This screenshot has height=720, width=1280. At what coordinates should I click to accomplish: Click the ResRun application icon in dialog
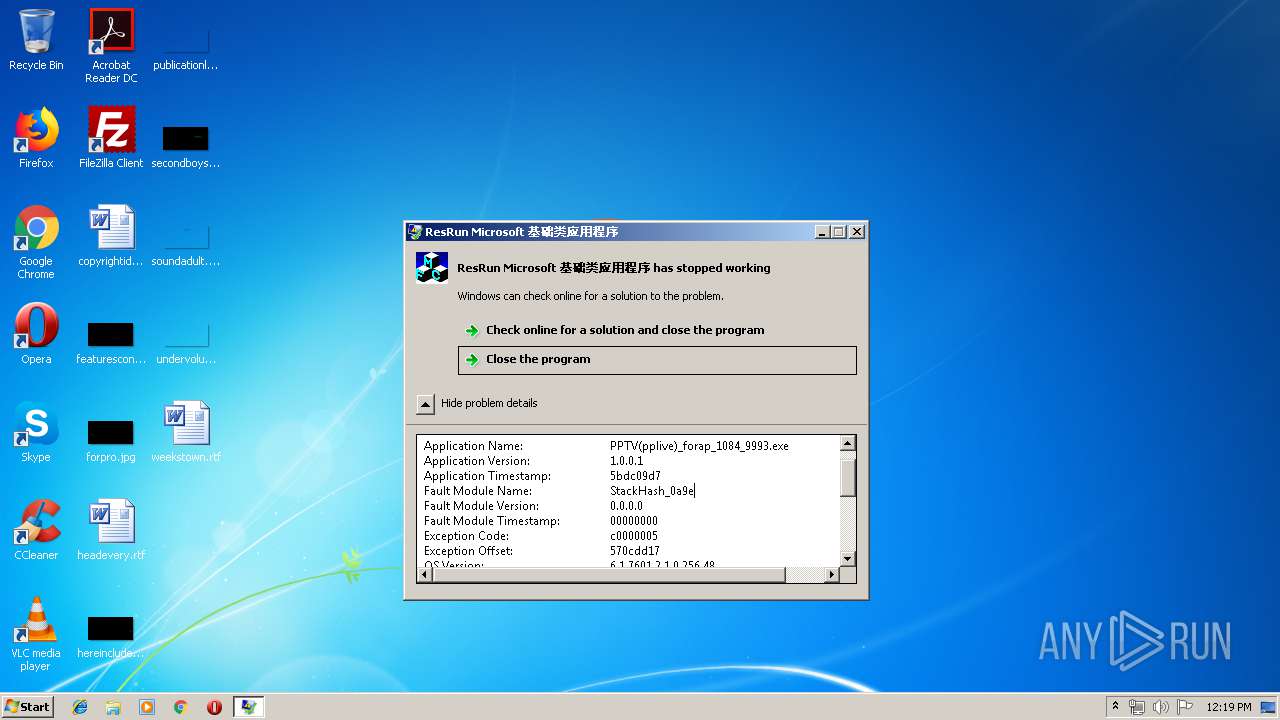432,268
